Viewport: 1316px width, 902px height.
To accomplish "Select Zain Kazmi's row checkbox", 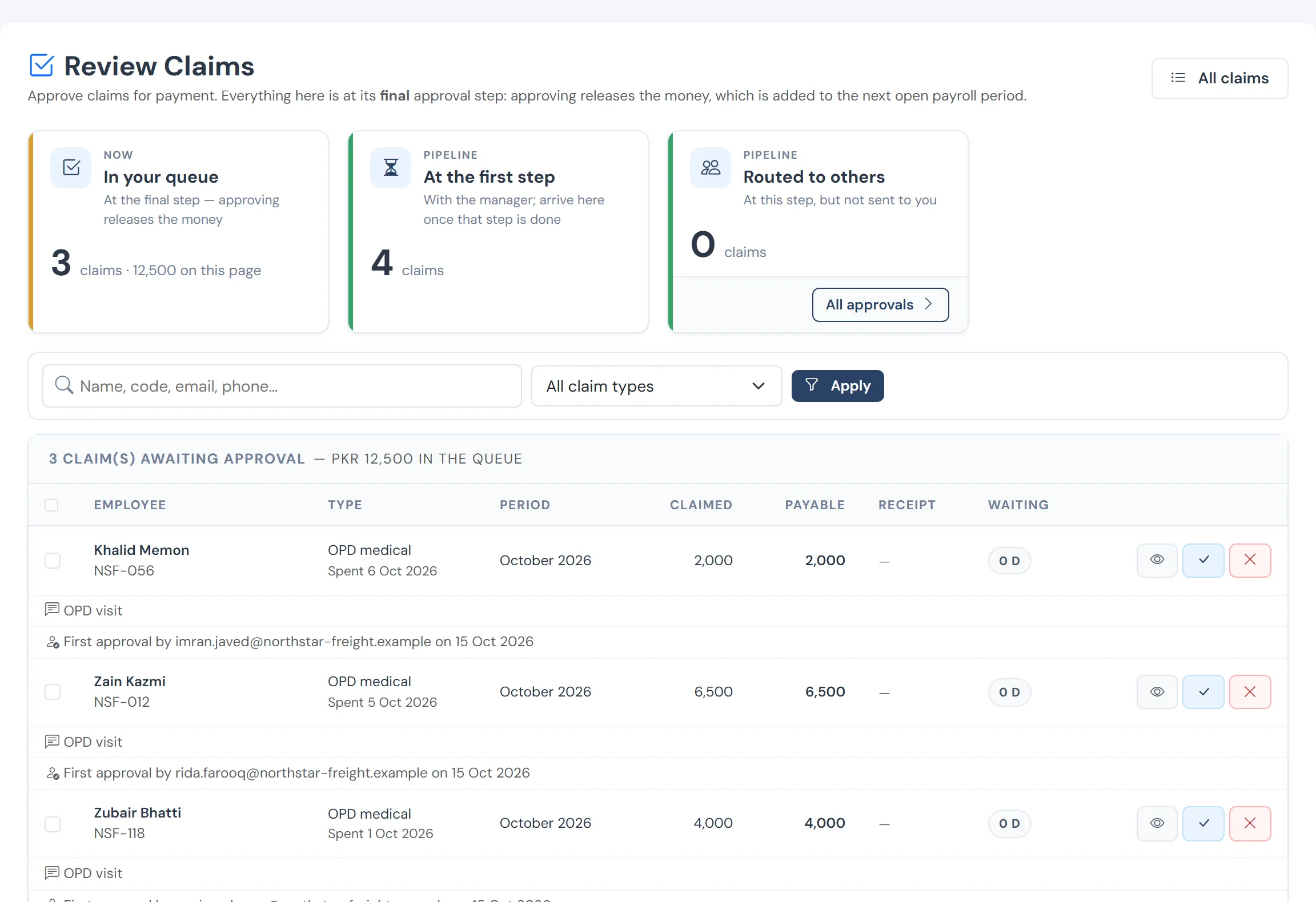I will coord(53,692).
